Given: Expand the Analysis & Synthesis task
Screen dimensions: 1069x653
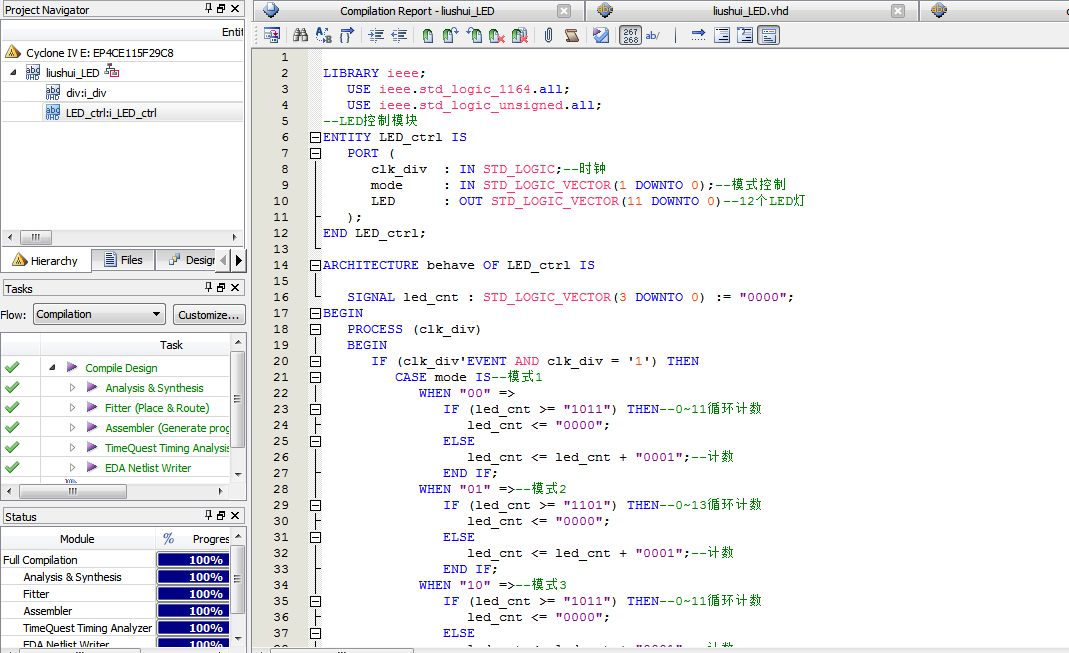Looking at the screenshot, I should [72, 388].
